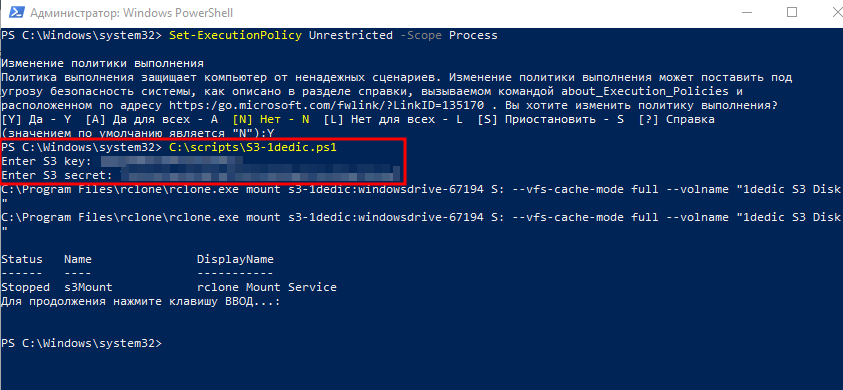Click the Для продолжения нажмите клавишу ВВОД line

click(x=141, y=301)
